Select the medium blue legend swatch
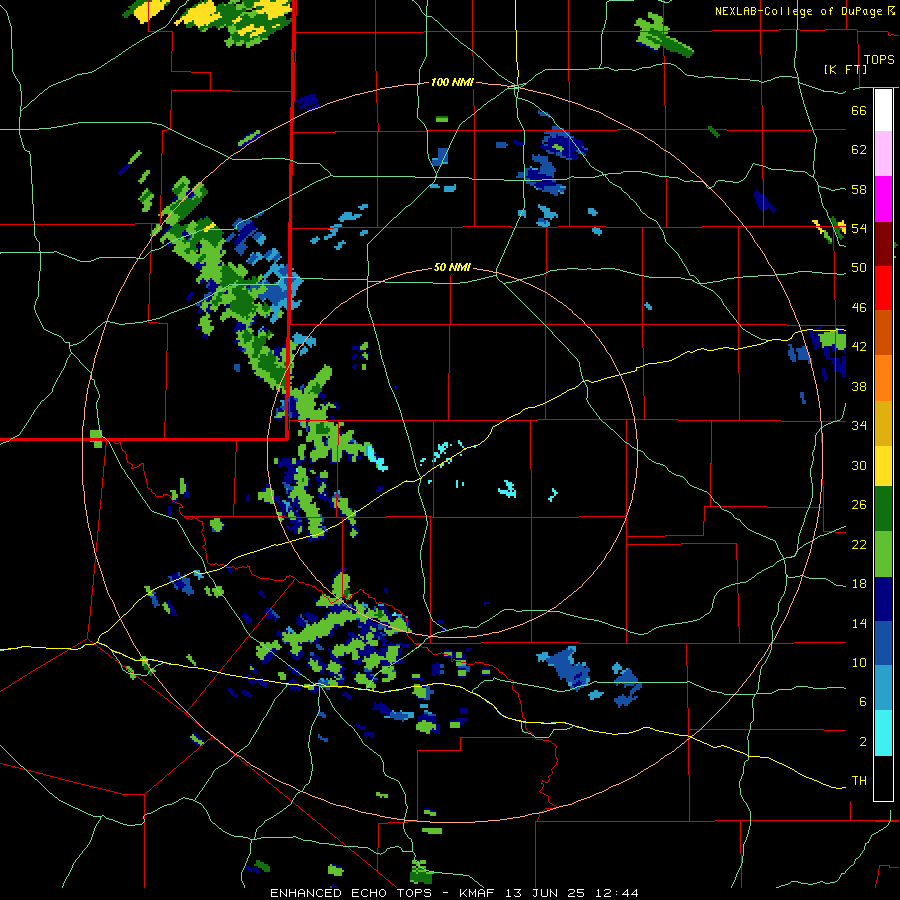This screenshot has height=900, width=900. [883, 644]
